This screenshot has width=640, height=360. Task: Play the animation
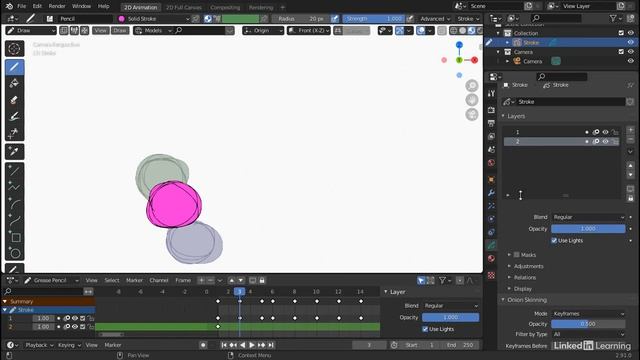point(252,345)
